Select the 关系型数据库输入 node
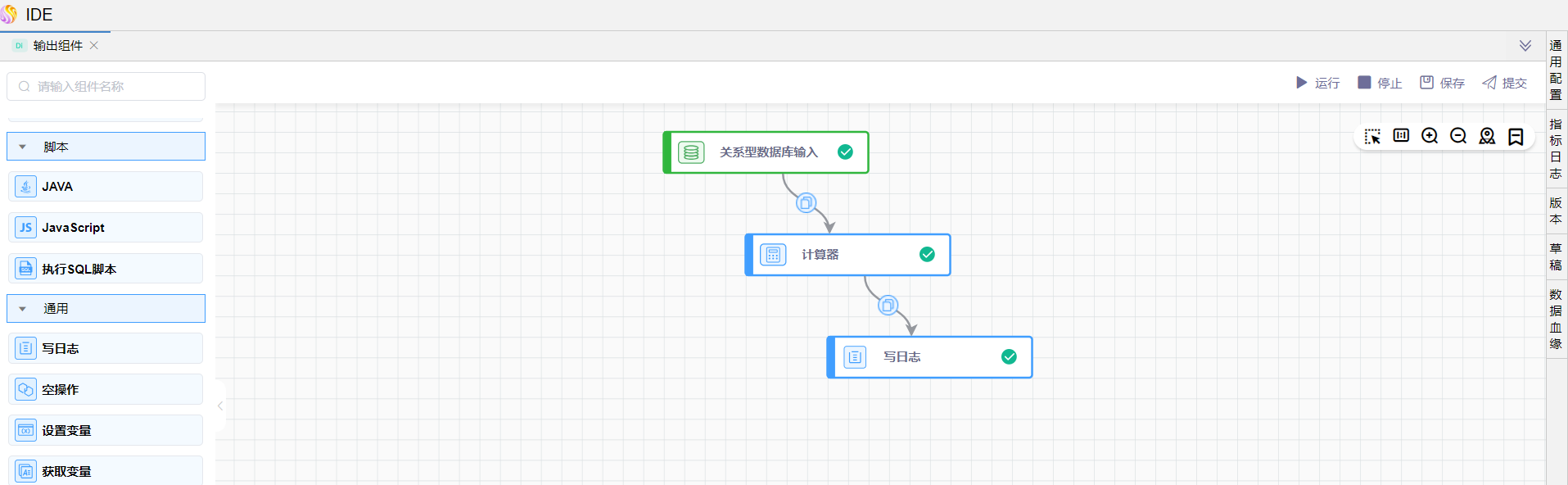The width and height of the screenshot is (1568, 485). coord(766,152)
